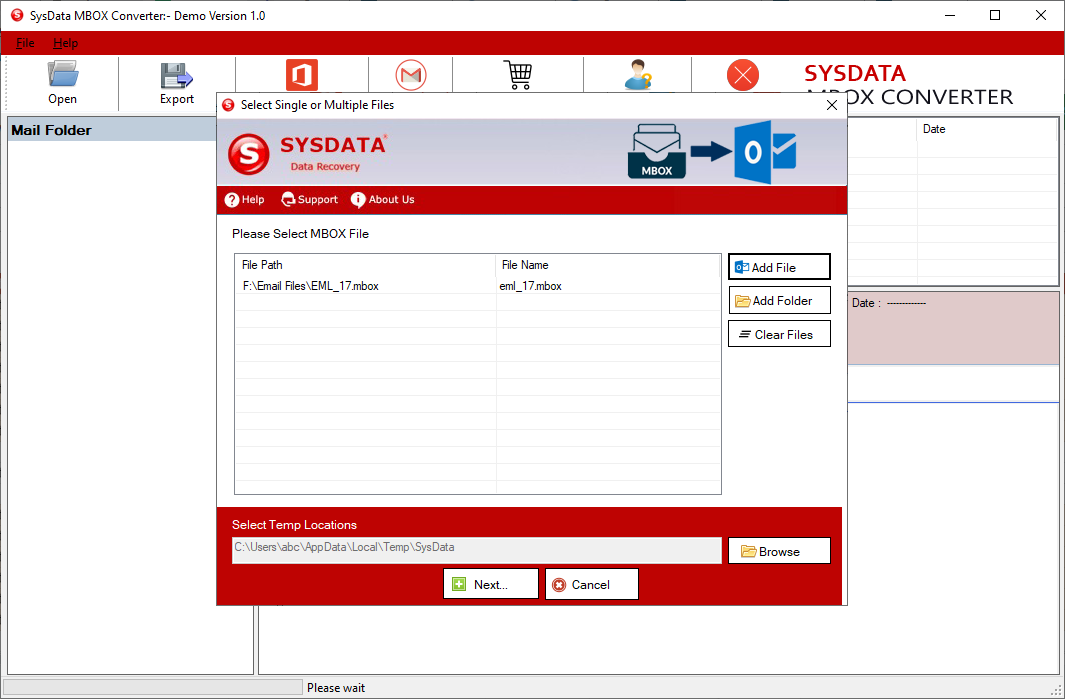Click the Open folder icon in toolbar
1065x699 pixels.
pyautogui.click(x=62, y=75)
